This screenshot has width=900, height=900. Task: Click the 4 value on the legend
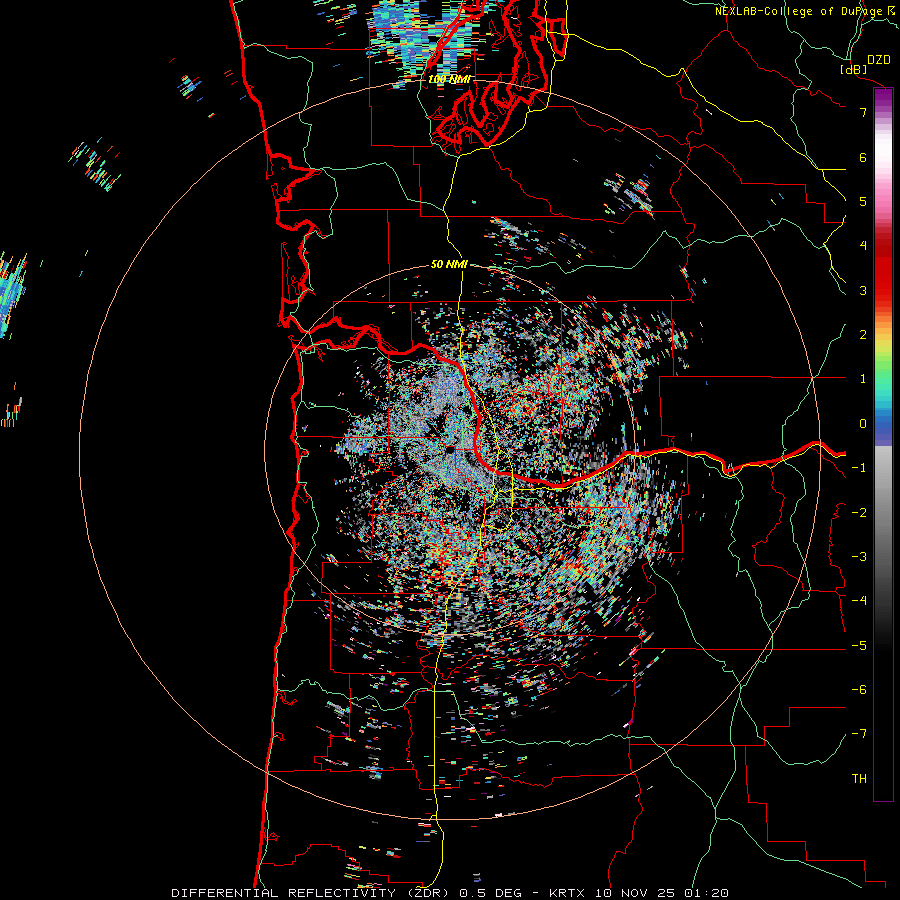click(863, 246)
